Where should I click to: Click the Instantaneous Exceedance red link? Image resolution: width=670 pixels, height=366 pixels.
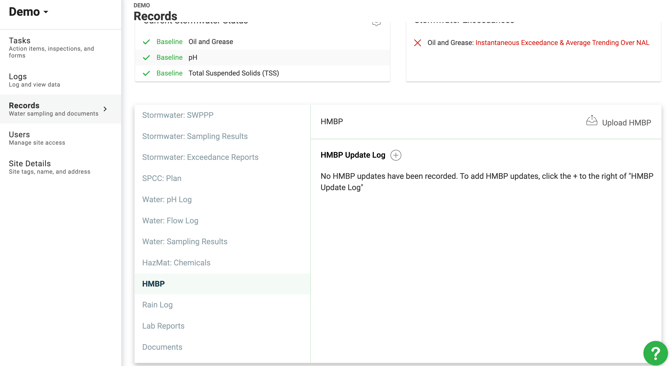tap(562, 43)
